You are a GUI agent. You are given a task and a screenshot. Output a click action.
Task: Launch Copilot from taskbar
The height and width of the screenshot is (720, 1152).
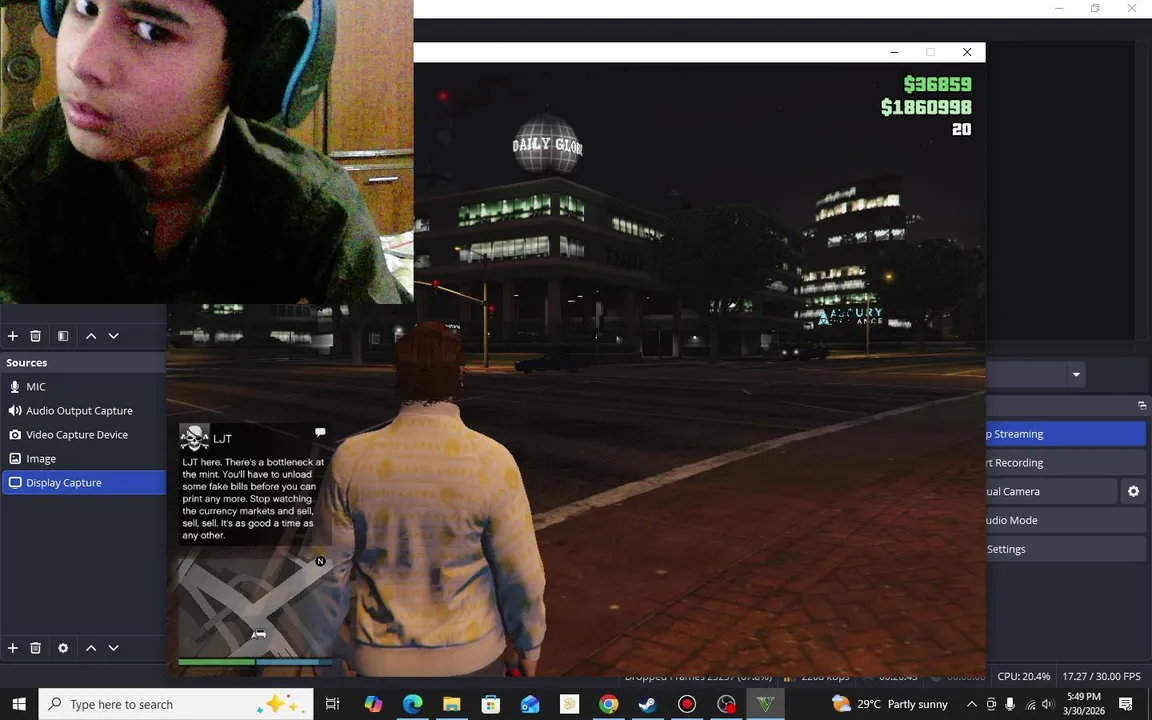[x=373, y=705]
